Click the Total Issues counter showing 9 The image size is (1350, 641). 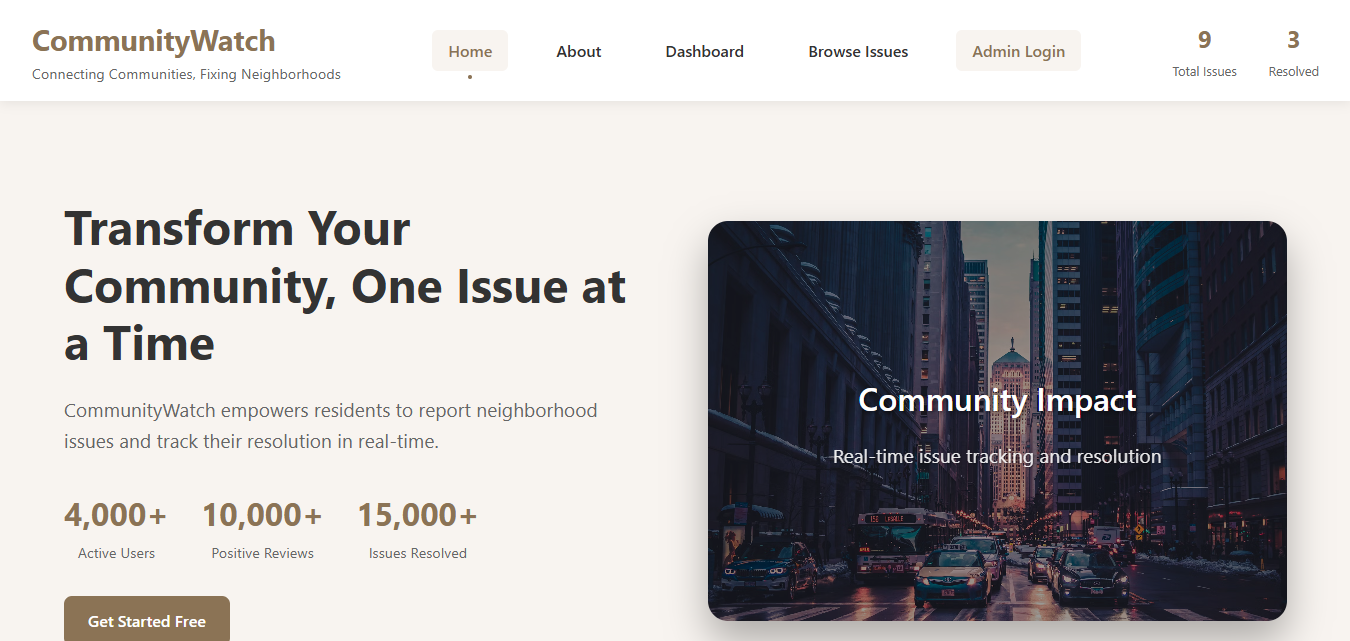1203,42
